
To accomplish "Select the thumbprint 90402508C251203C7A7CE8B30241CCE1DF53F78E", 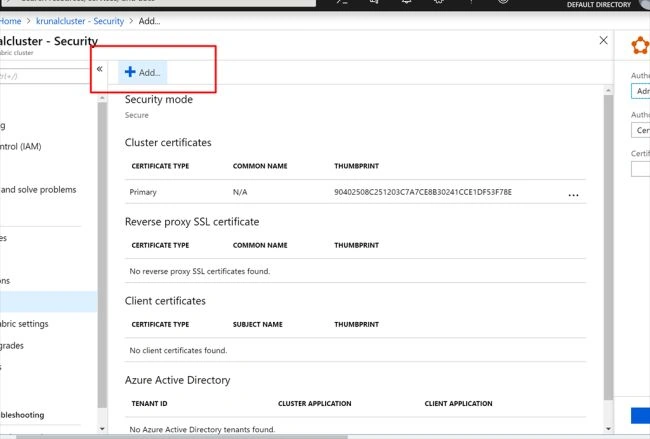I will pyautogui.click(x=423, y=192).
